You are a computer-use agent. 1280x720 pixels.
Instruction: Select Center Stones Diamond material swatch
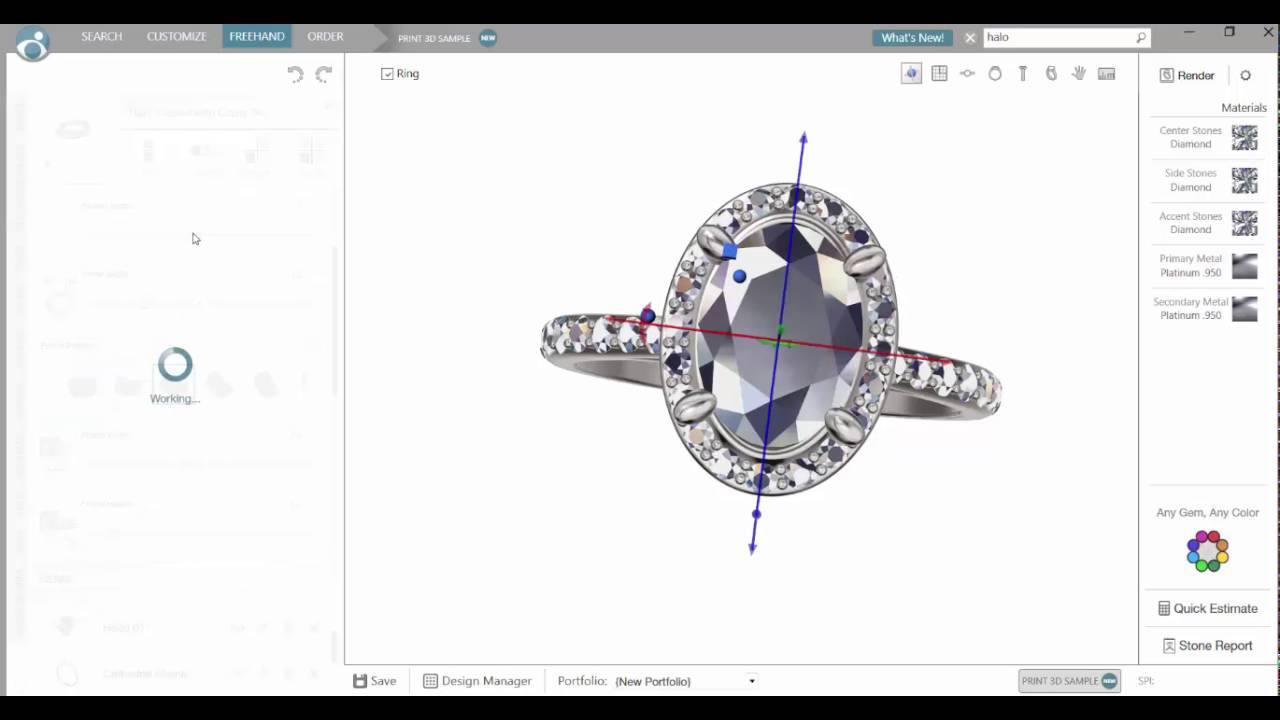[1244, 138]
